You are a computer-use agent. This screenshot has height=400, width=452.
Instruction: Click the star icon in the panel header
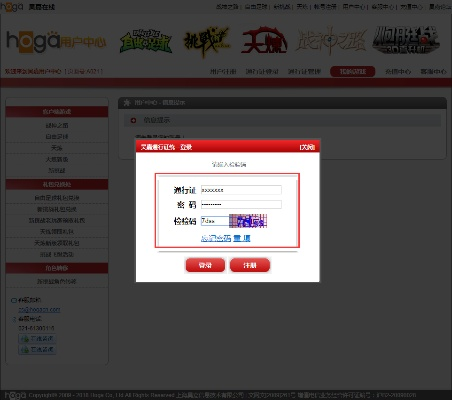(x=127, y=103)
